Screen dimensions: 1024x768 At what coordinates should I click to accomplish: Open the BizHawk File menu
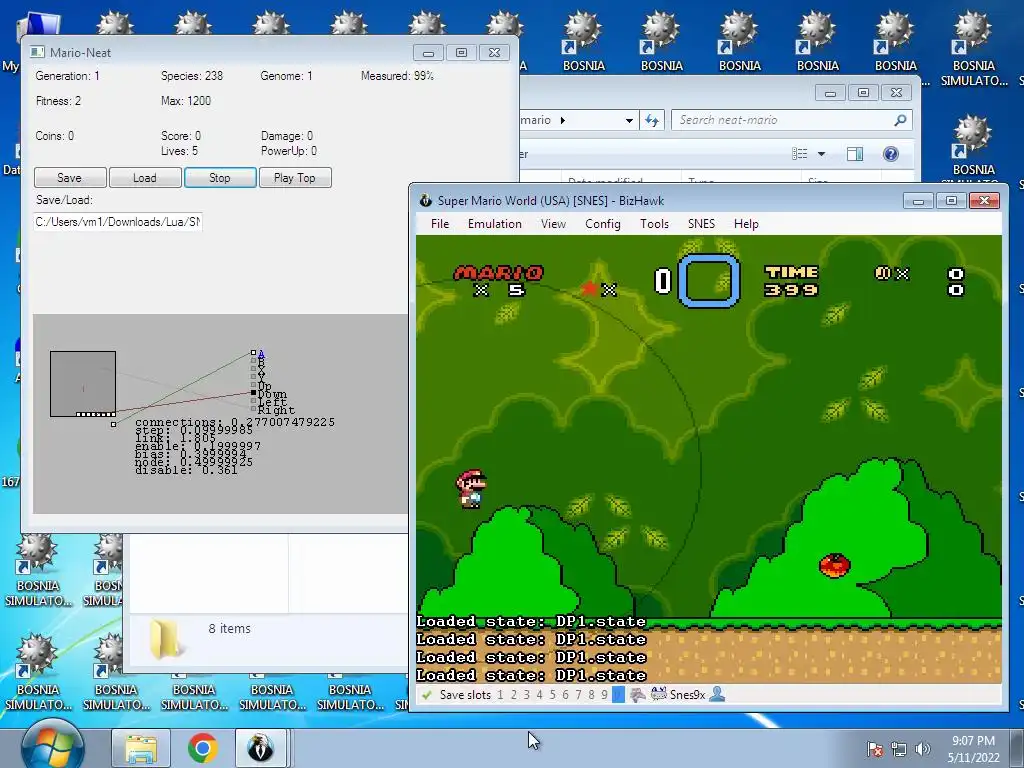tap(440, 224)
